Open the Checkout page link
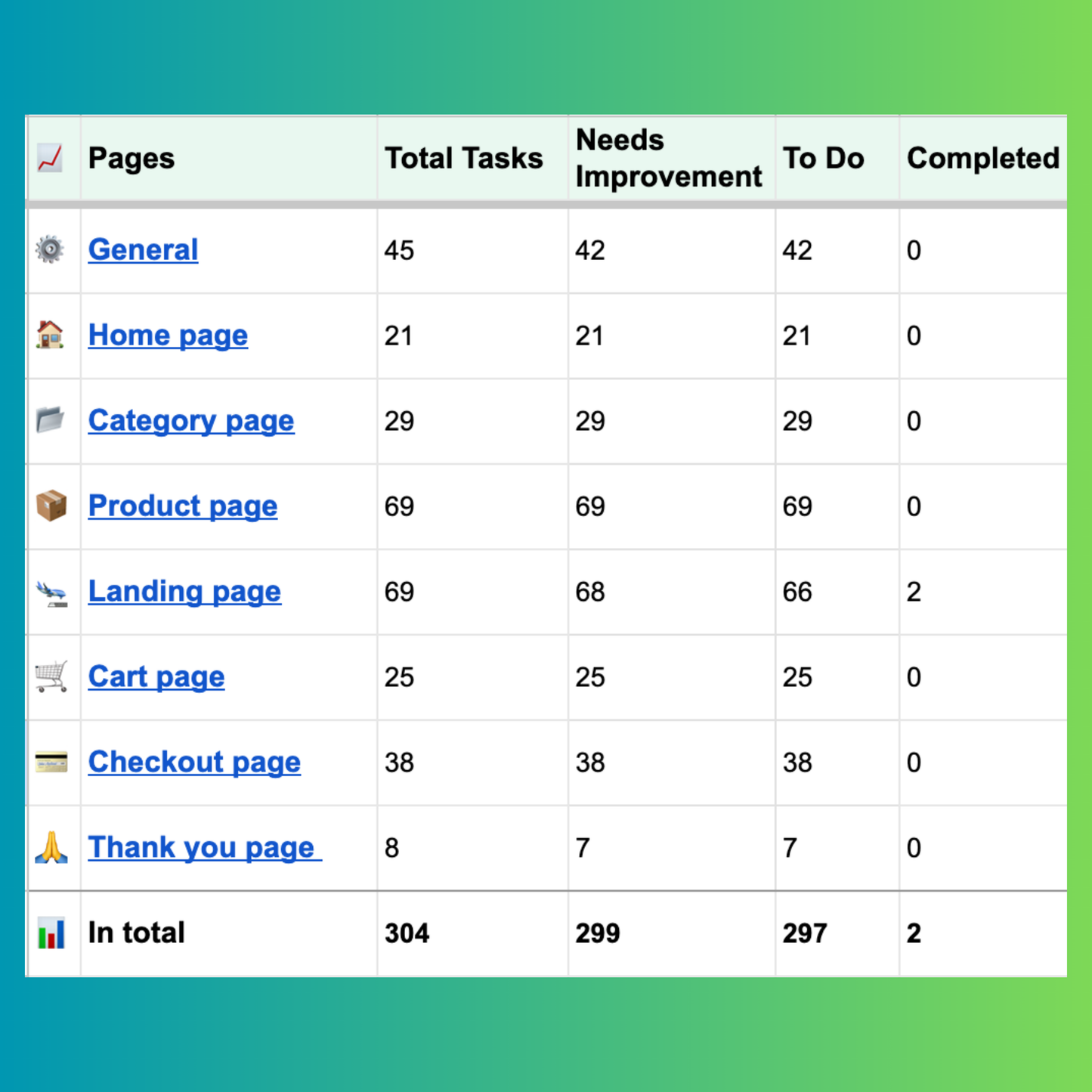The image size is (1092, 1092). tap(193, 762)
